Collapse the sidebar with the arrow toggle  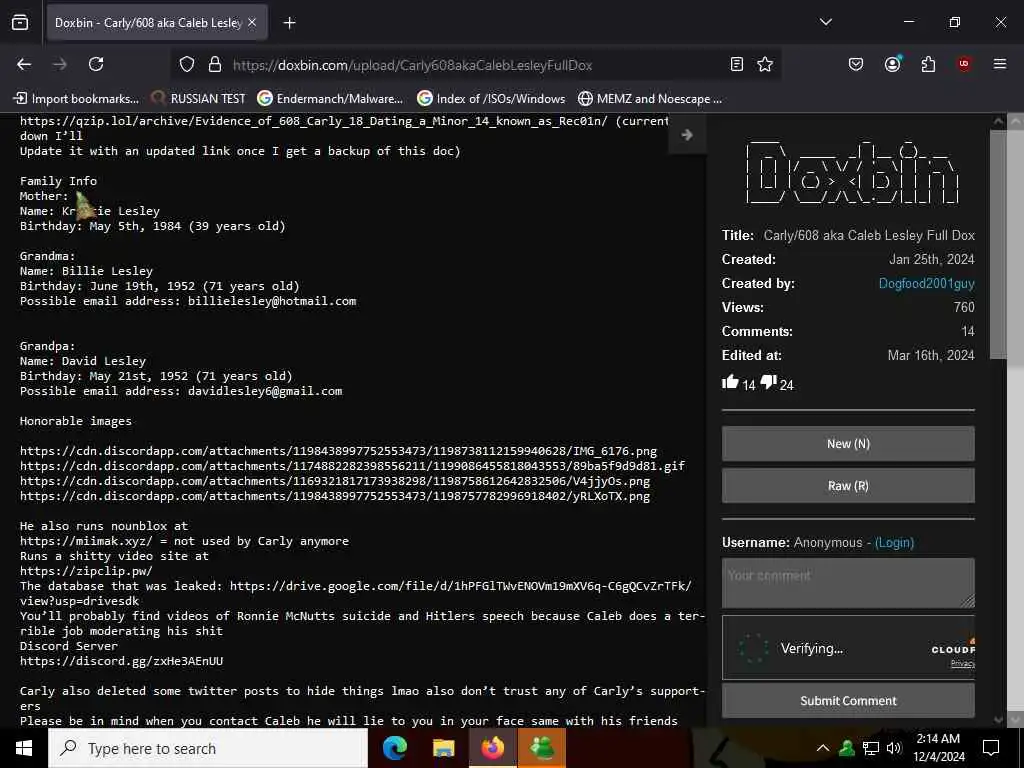(686, 135)
